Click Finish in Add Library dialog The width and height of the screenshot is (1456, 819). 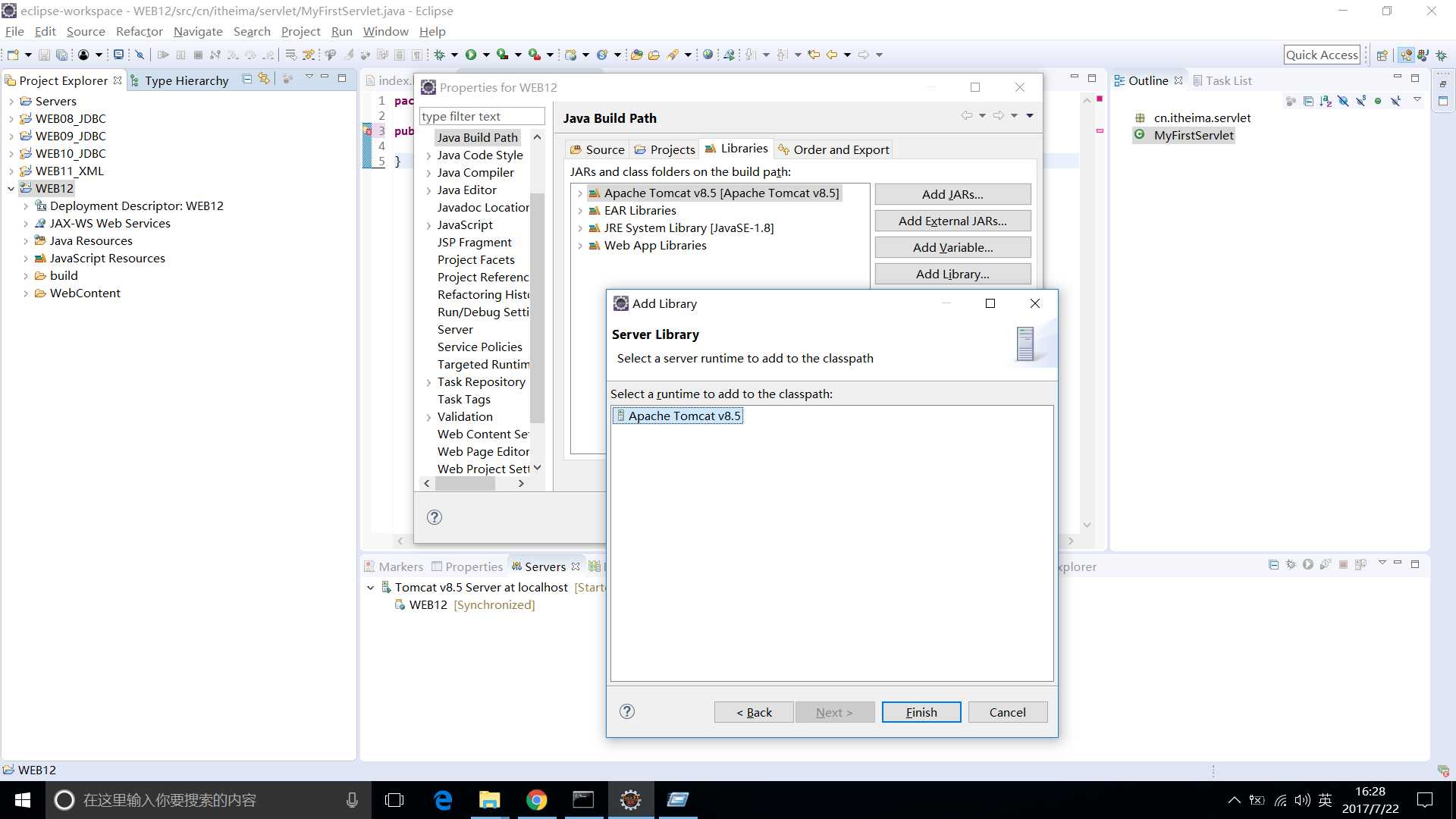[921, 712]
